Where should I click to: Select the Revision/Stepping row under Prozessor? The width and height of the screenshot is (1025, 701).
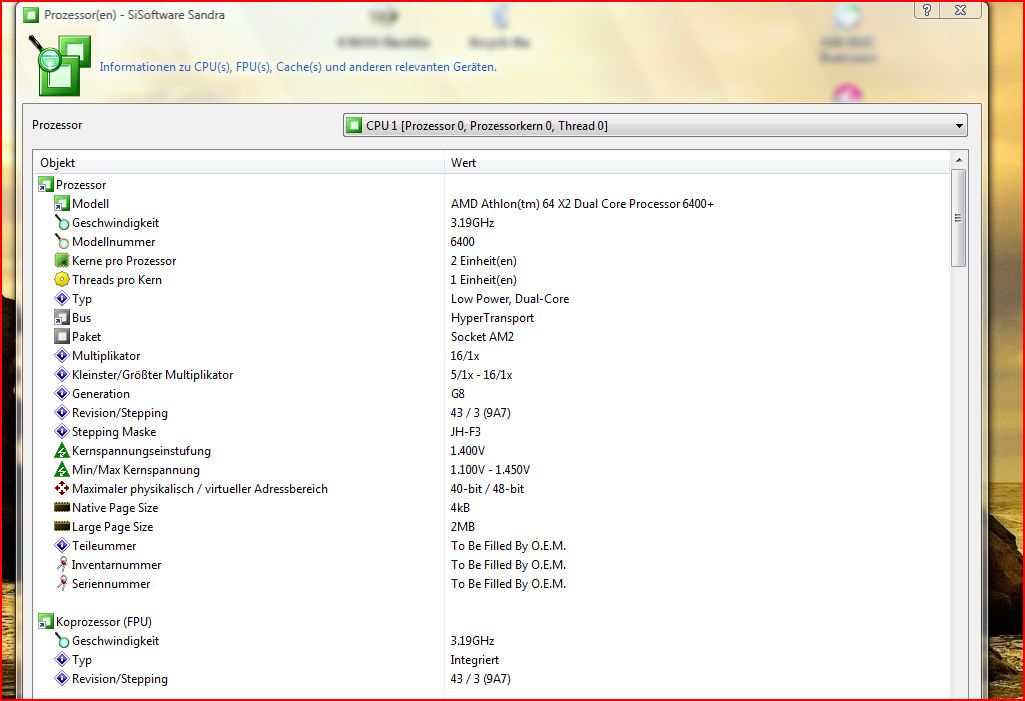493,413
